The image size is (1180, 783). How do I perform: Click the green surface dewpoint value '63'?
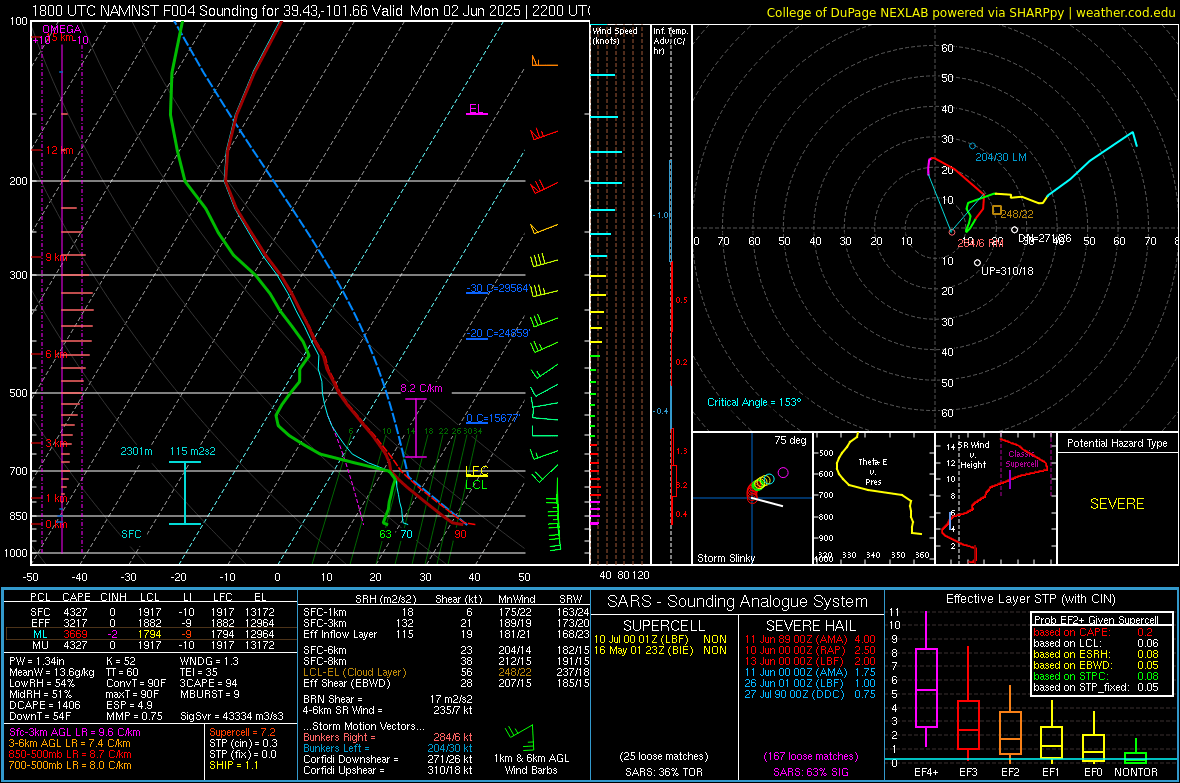(x=385, y=535)
